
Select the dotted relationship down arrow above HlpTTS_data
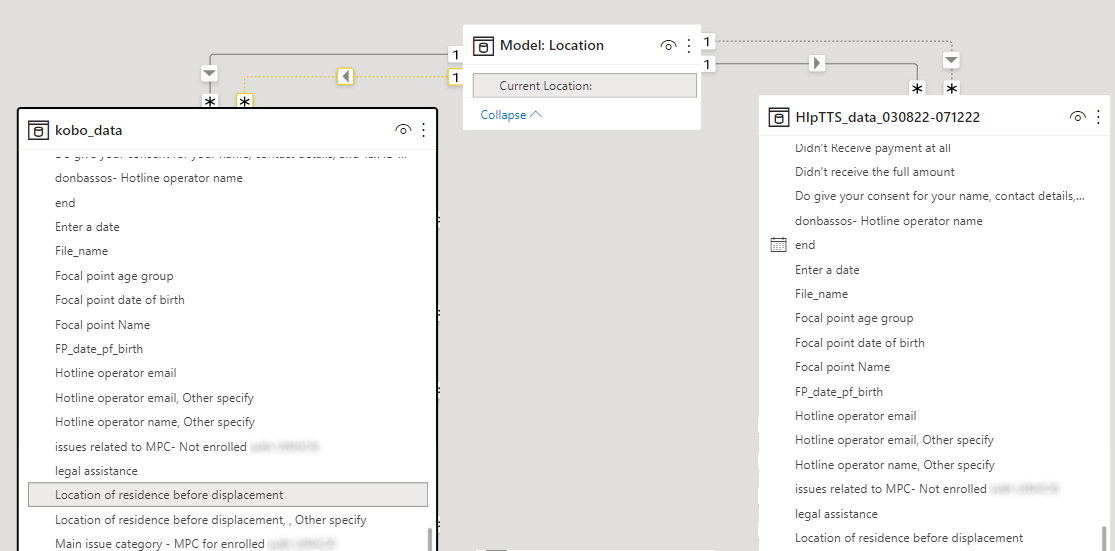coord(951,60)
